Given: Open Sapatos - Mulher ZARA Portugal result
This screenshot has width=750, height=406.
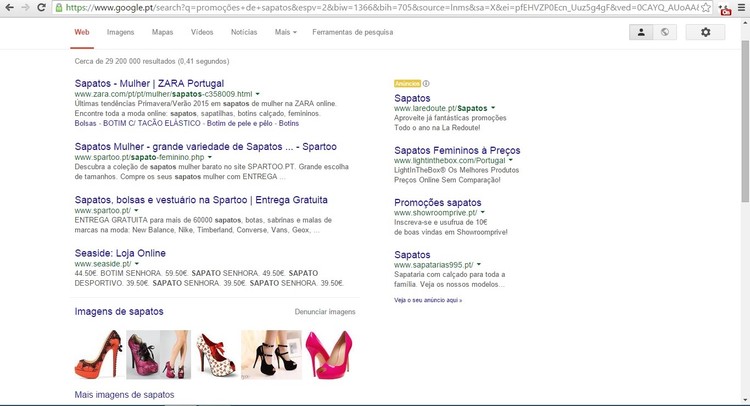Looking at the screenshot, I should [x=149, y=83].
